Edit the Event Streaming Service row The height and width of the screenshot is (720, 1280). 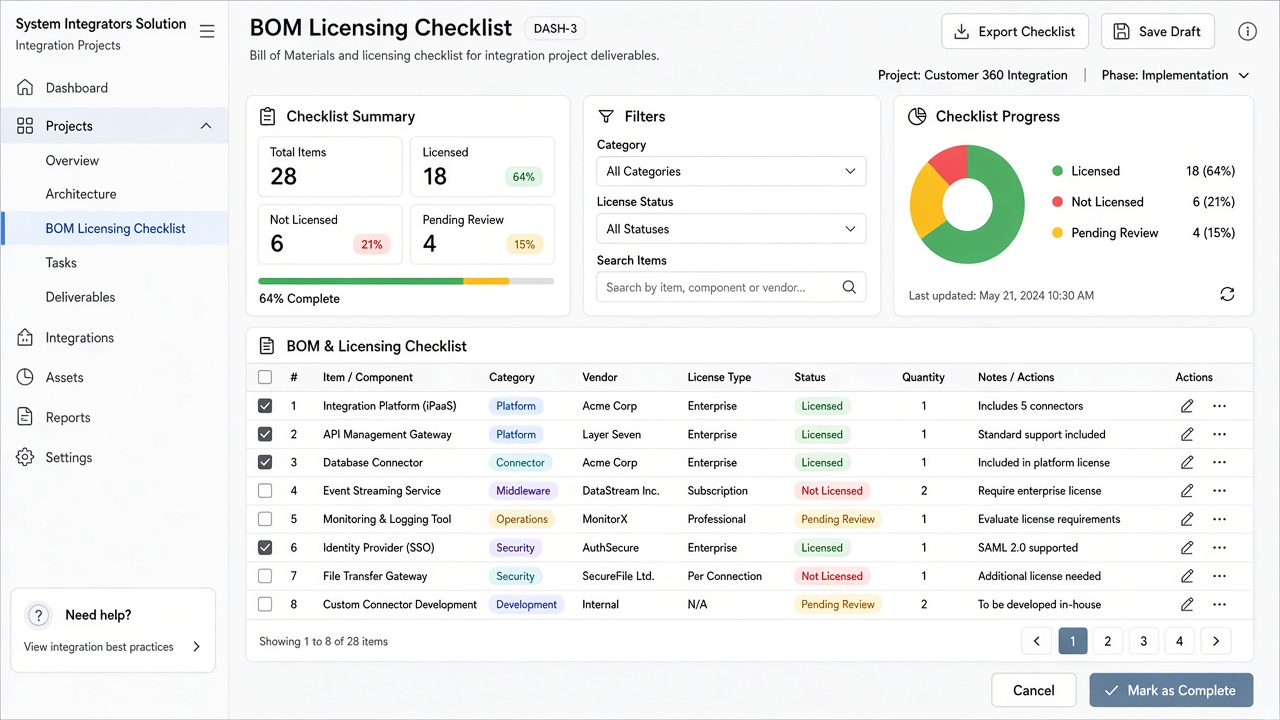(1187, 491)
